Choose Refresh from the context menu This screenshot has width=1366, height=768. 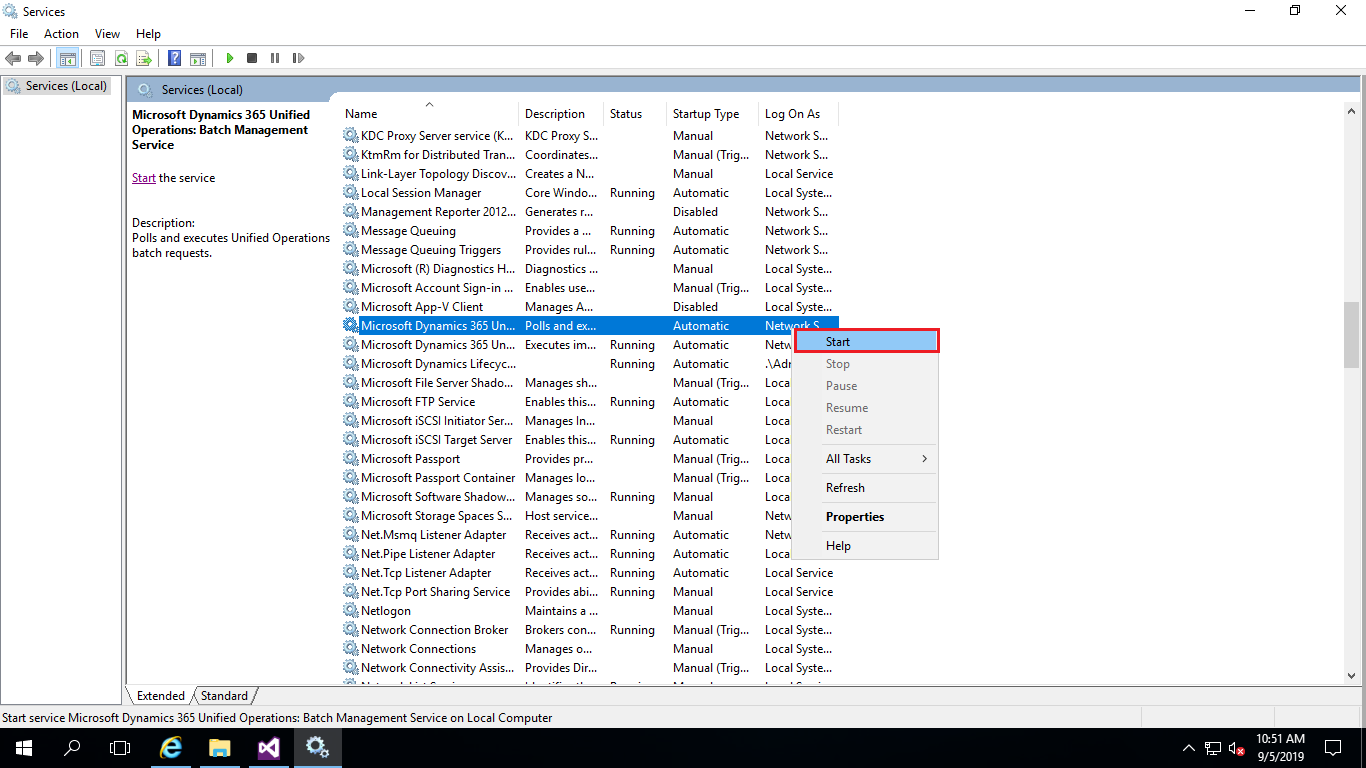click(866, 488)
